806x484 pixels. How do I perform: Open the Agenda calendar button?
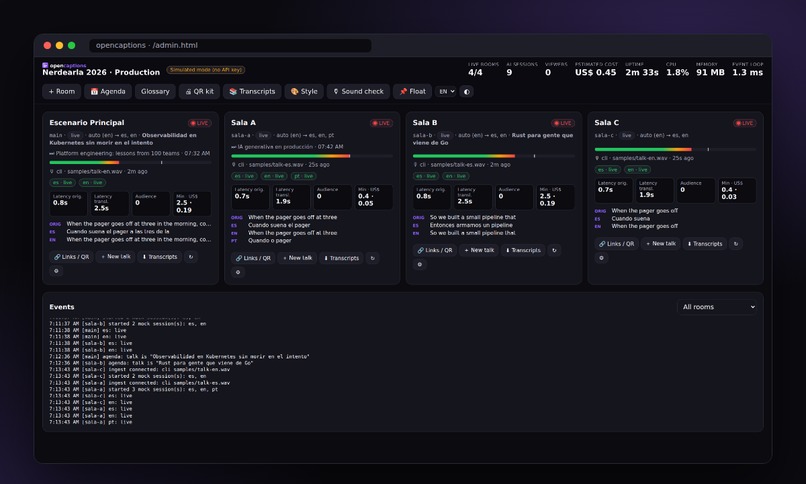108,91
